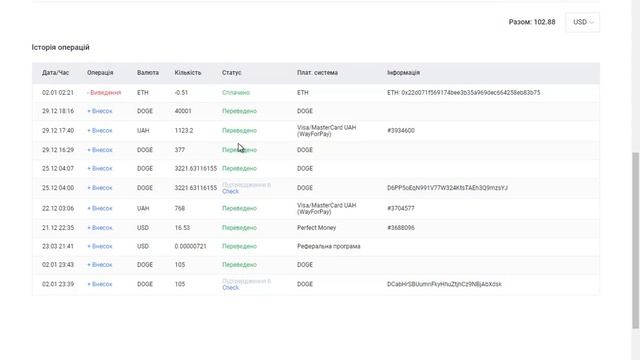The height and width of the screenshot is (360, 640).
Task: Click the 'Операція' column header
Action: coord(100,73)
